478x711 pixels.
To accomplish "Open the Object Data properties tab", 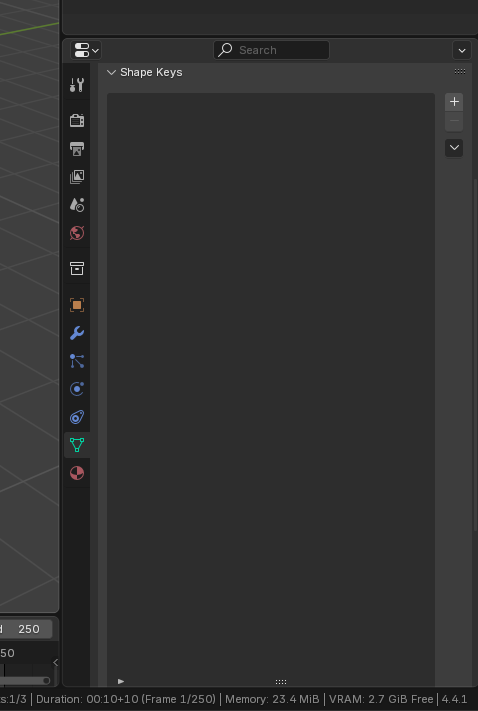I will pyautogui.click(x=77, y=445).
